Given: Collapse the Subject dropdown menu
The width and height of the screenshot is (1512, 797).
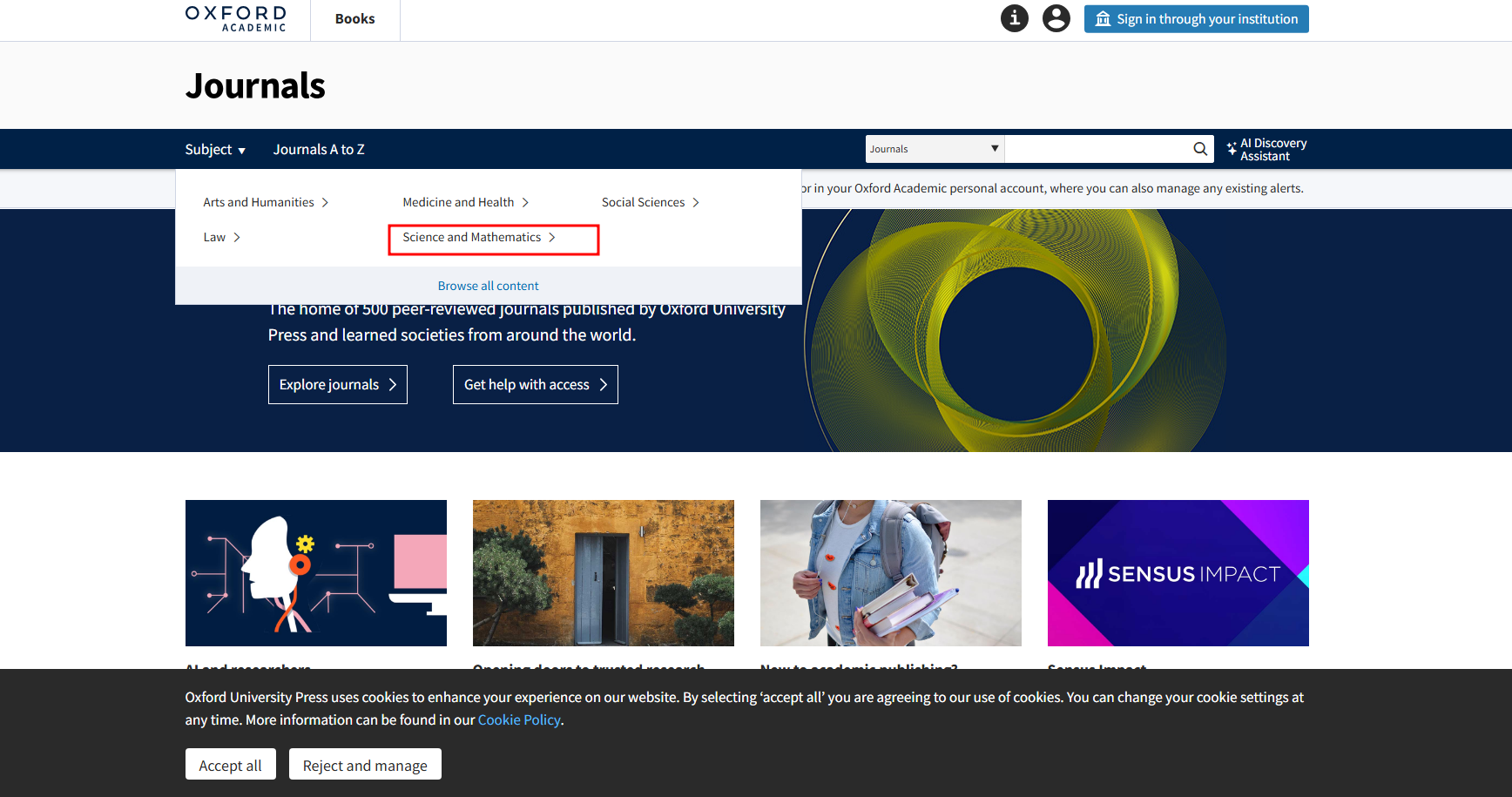Looking at the screenshot, I should pyautogui.click(x=215, y=150).
